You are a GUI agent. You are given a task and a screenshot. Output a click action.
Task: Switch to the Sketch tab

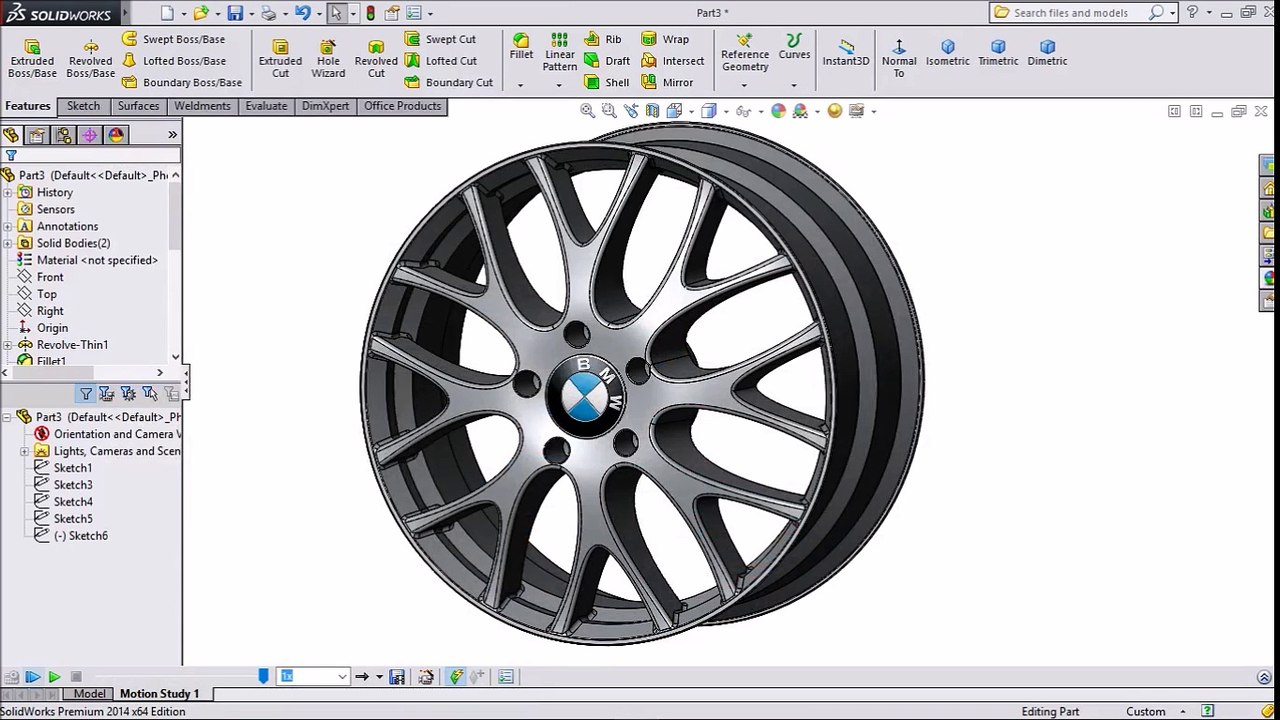tap(83, 106)
